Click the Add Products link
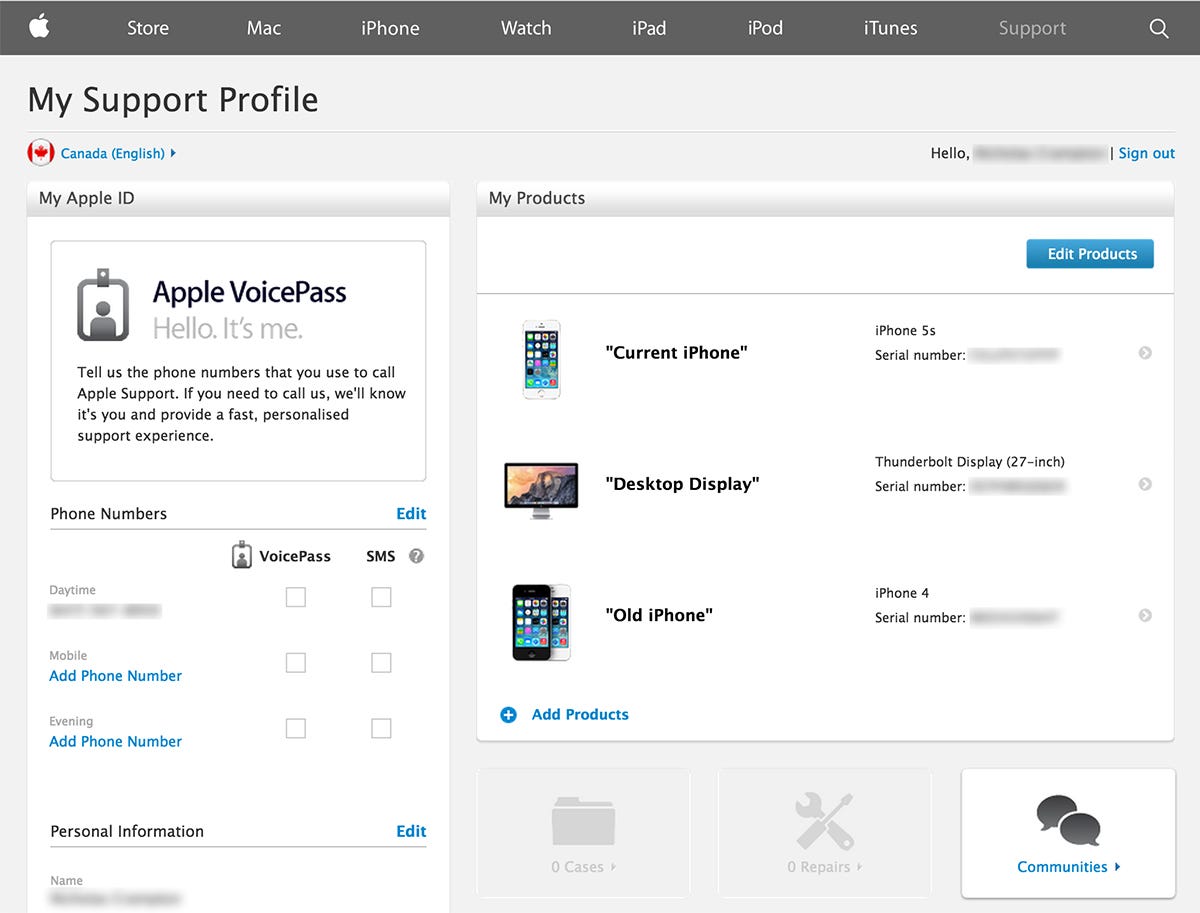1200x913 pixels. [x=580, y=714]
